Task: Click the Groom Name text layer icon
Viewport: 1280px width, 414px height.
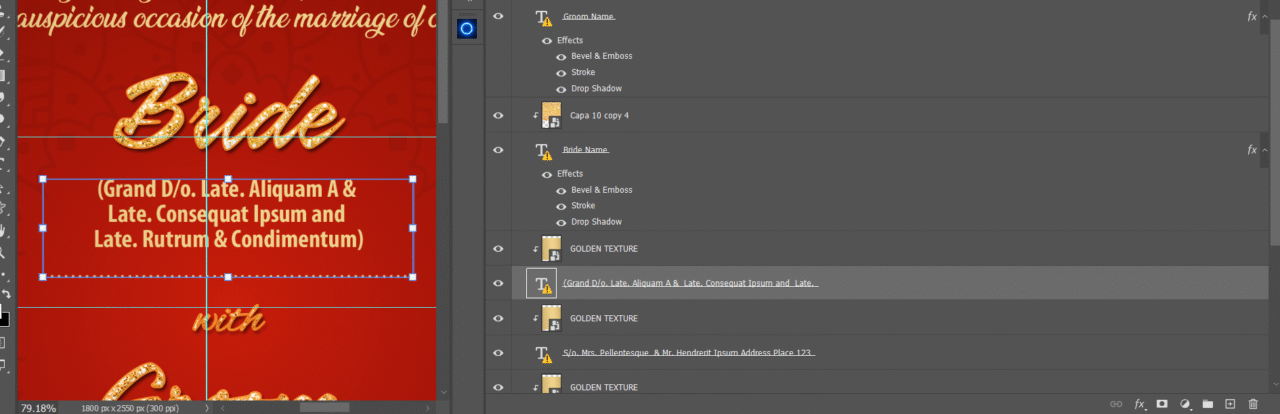Action: tap(543, 18)
